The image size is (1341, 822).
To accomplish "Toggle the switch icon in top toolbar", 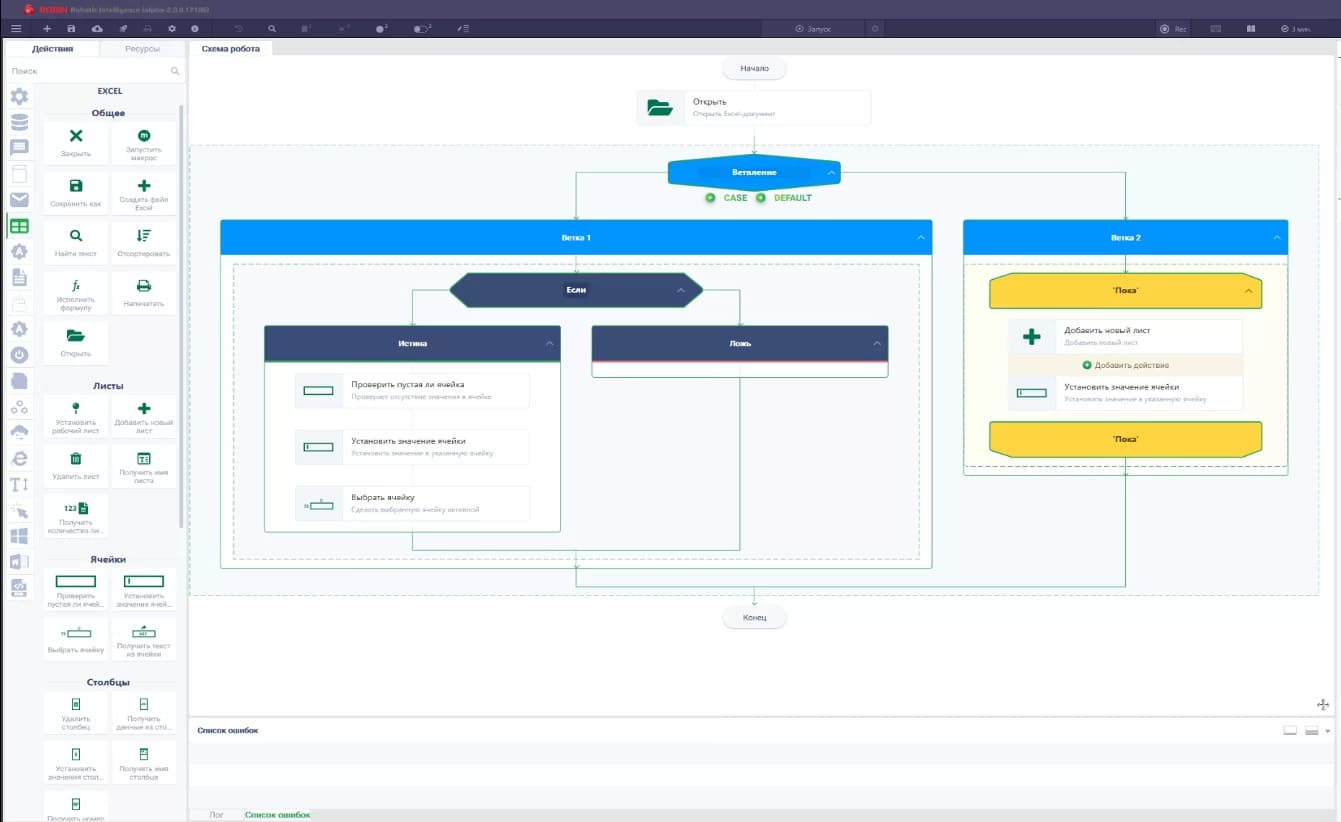I will pos(422,29).
